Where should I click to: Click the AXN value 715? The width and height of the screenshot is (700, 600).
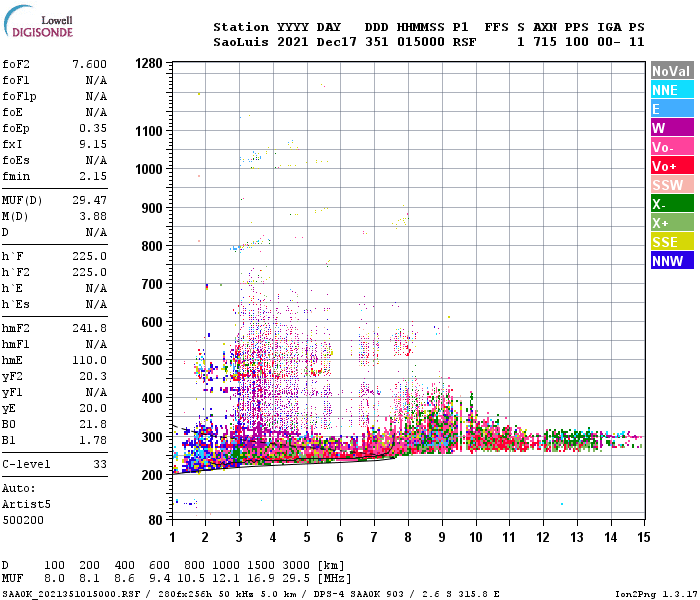[x=545, y=42]
